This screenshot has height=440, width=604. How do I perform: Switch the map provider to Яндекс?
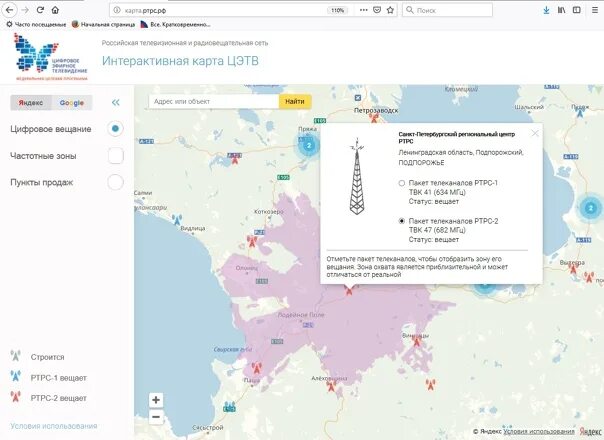coord(31,103)
